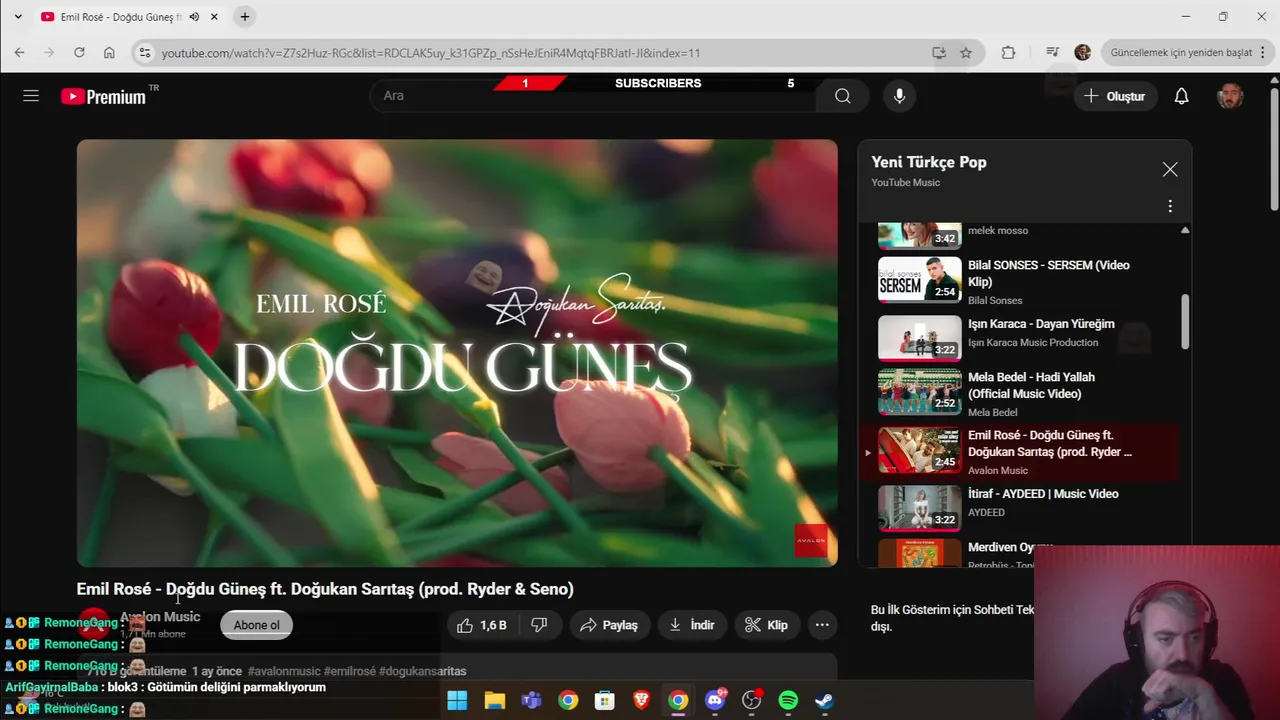
Task: Mute the tab via speaker icon
Action: pyautogui.click(x=194, y=17)
